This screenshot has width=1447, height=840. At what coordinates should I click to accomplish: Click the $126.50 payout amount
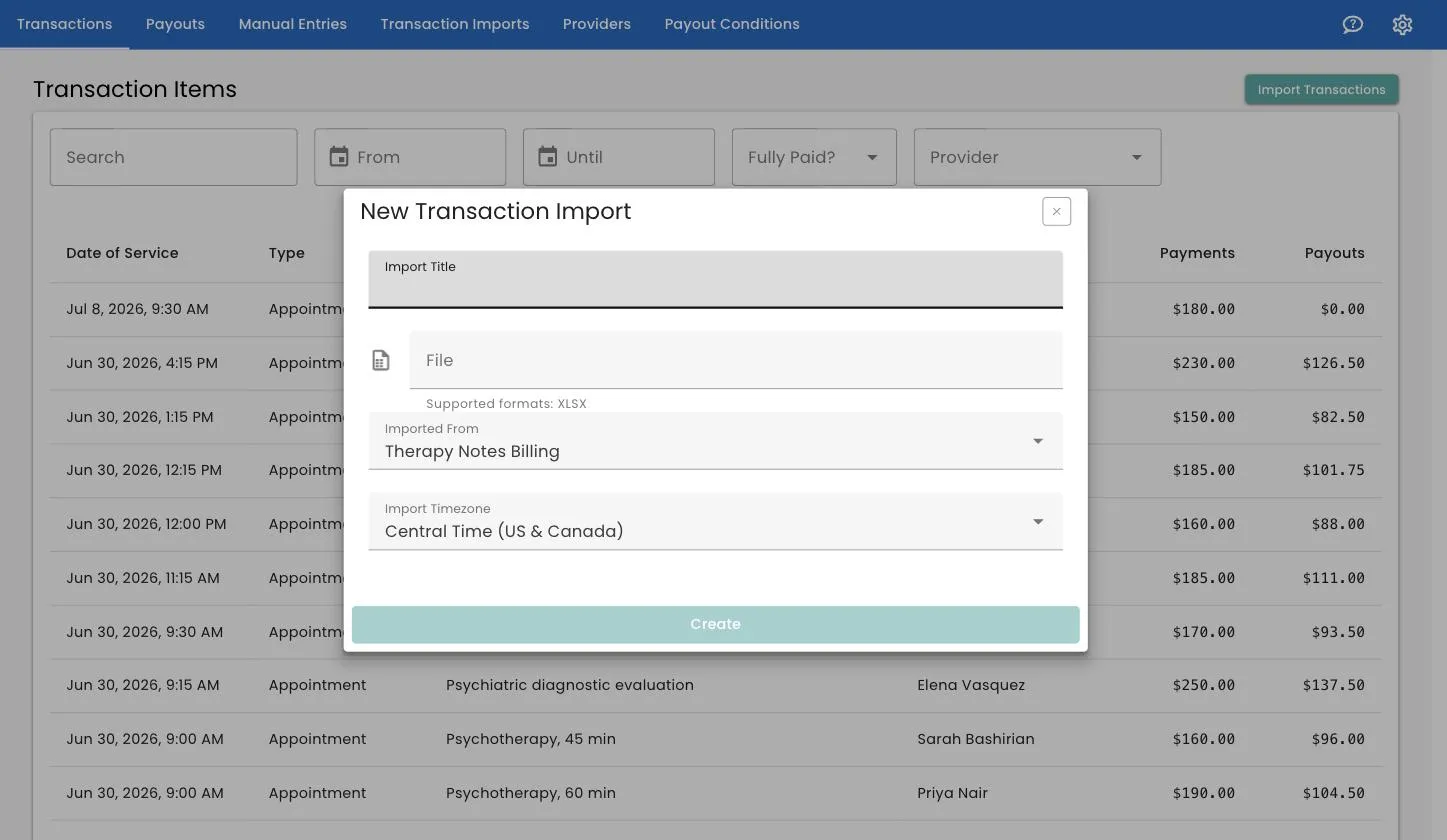(1334, 363)
